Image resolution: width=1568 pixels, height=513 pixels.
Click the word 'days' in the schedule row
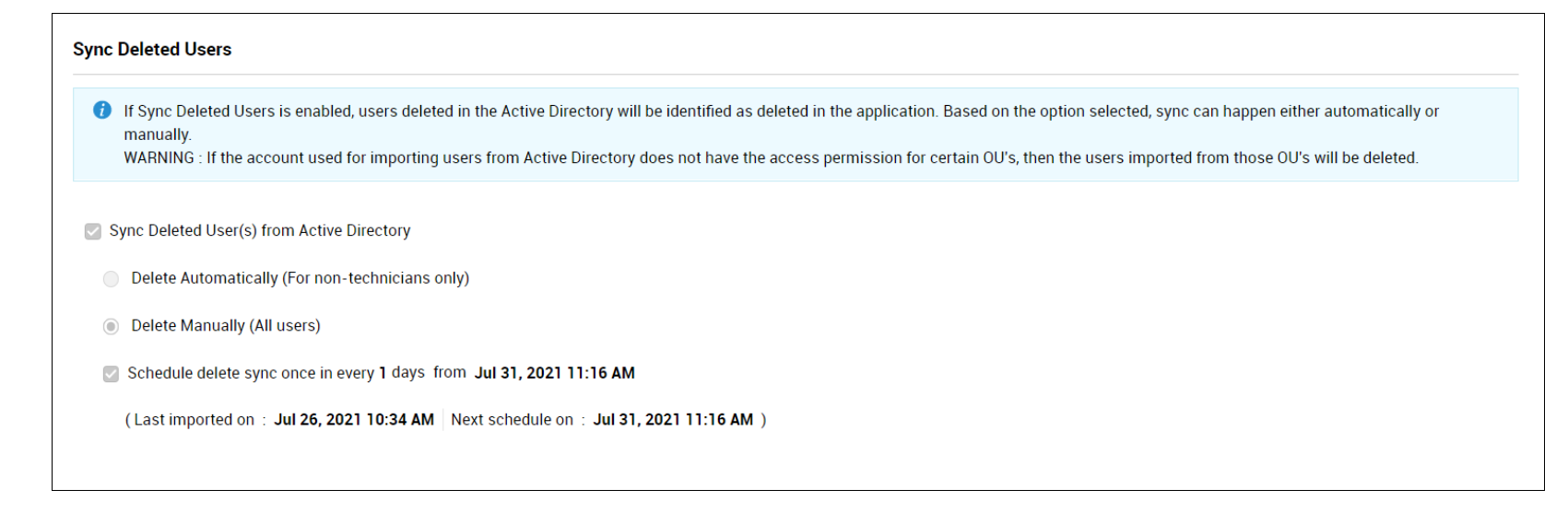coord(408,373)
